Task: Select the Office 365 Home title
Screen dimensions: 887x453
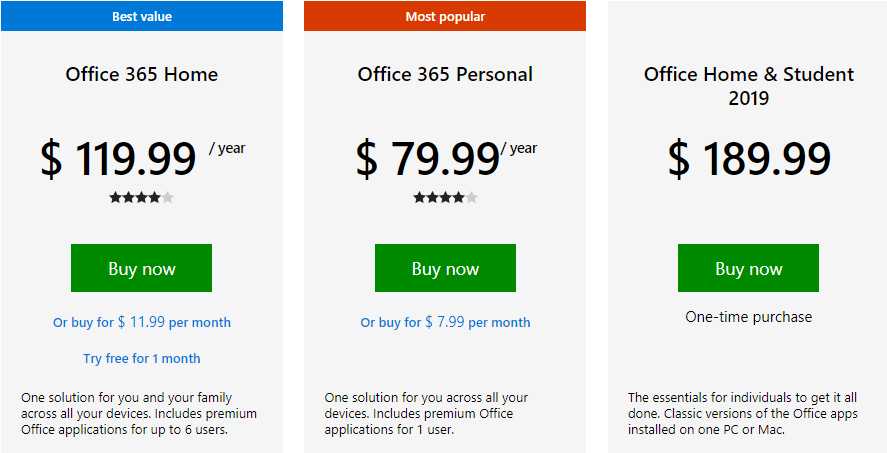Action: tap(142, 75)
